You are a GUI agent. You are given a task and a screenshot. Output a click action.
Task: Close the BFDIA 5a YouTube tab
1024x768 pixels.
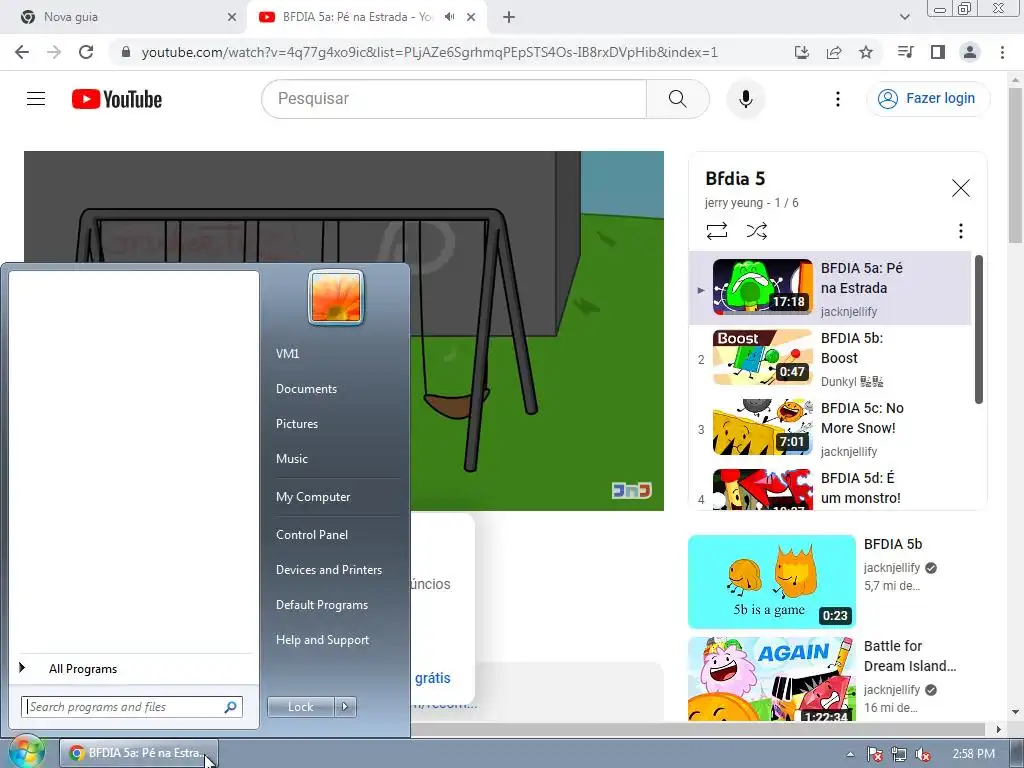click(x=471, y=17)
